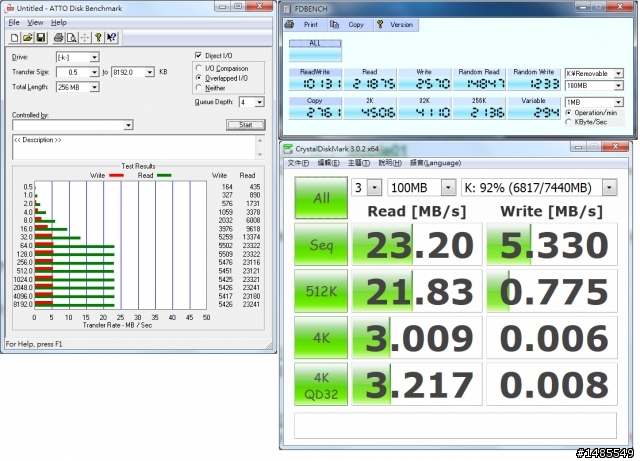Open the 8192.0 transfer size dropdown
The height and width of the screenshot is (461, 640).
click(149, 72)
